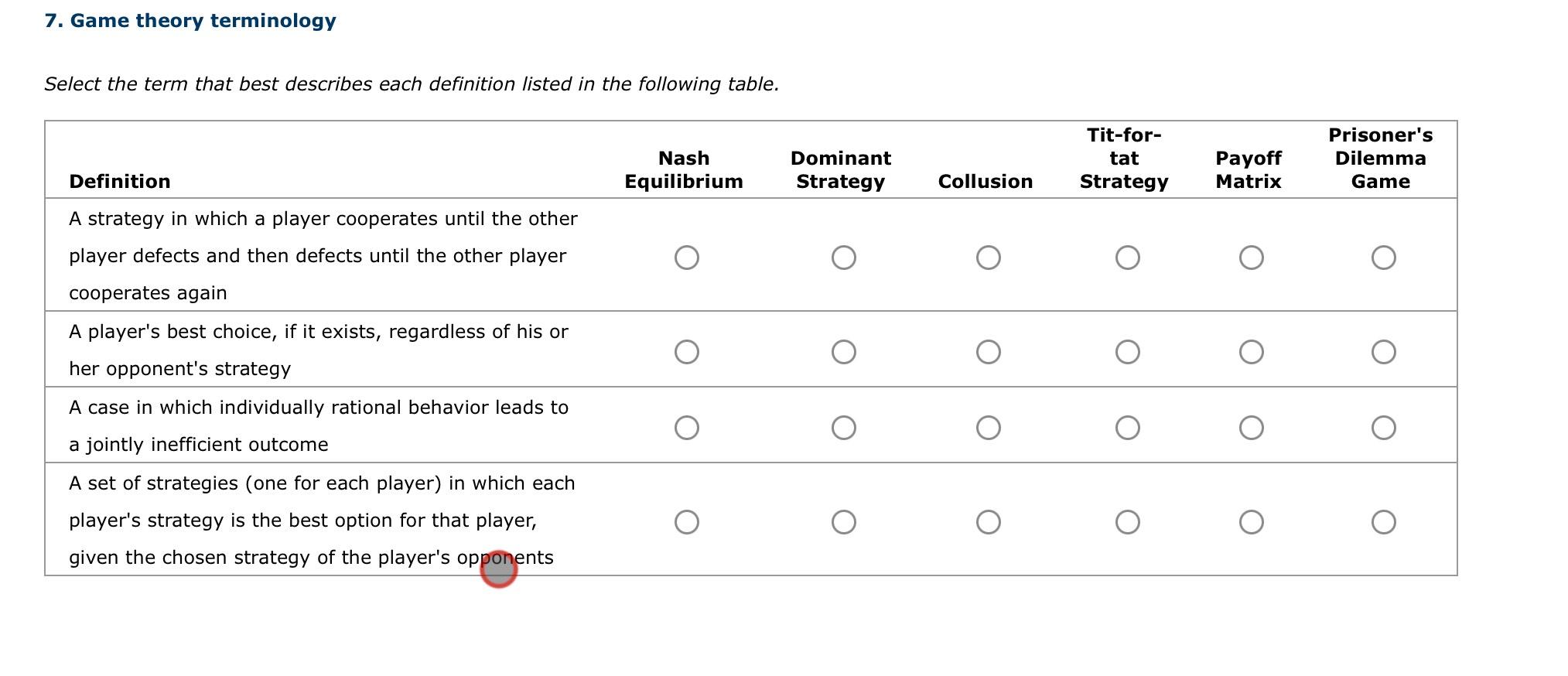Select Prisoner's Dilemma Game in the second row
Screen dimensions: 1568x676
(x=1385, y=352)
